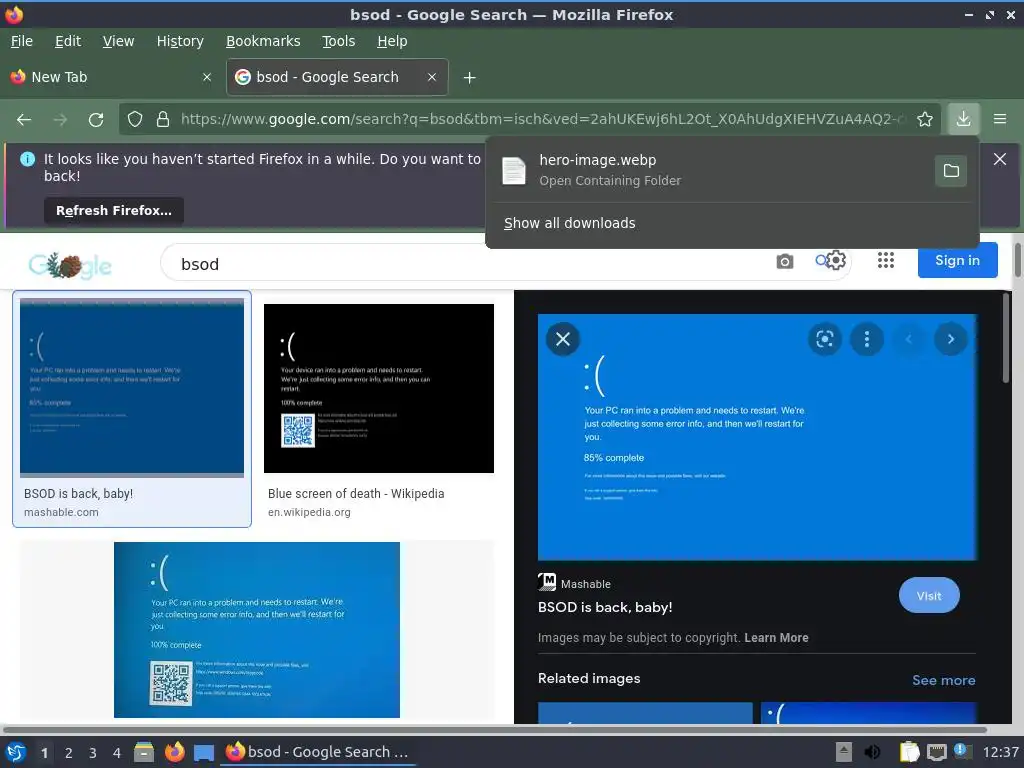
Task: Select the Wikipedia black screen thumbnail
Action: point(379,388)
